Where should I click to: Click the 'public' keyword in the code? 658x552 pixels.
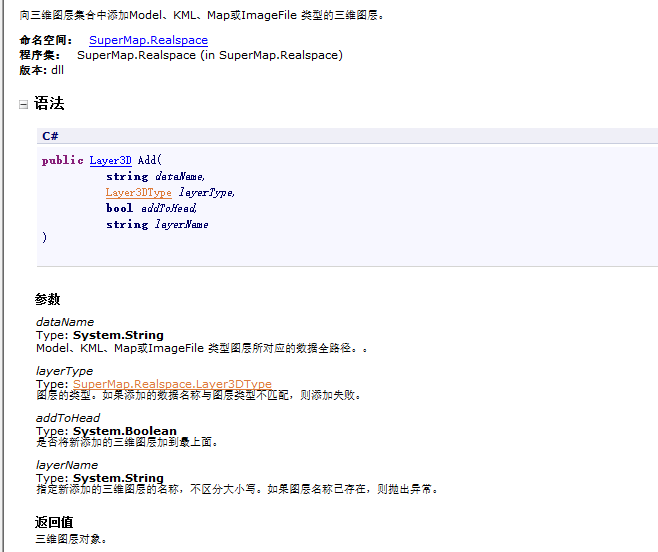tap(63, 160)
